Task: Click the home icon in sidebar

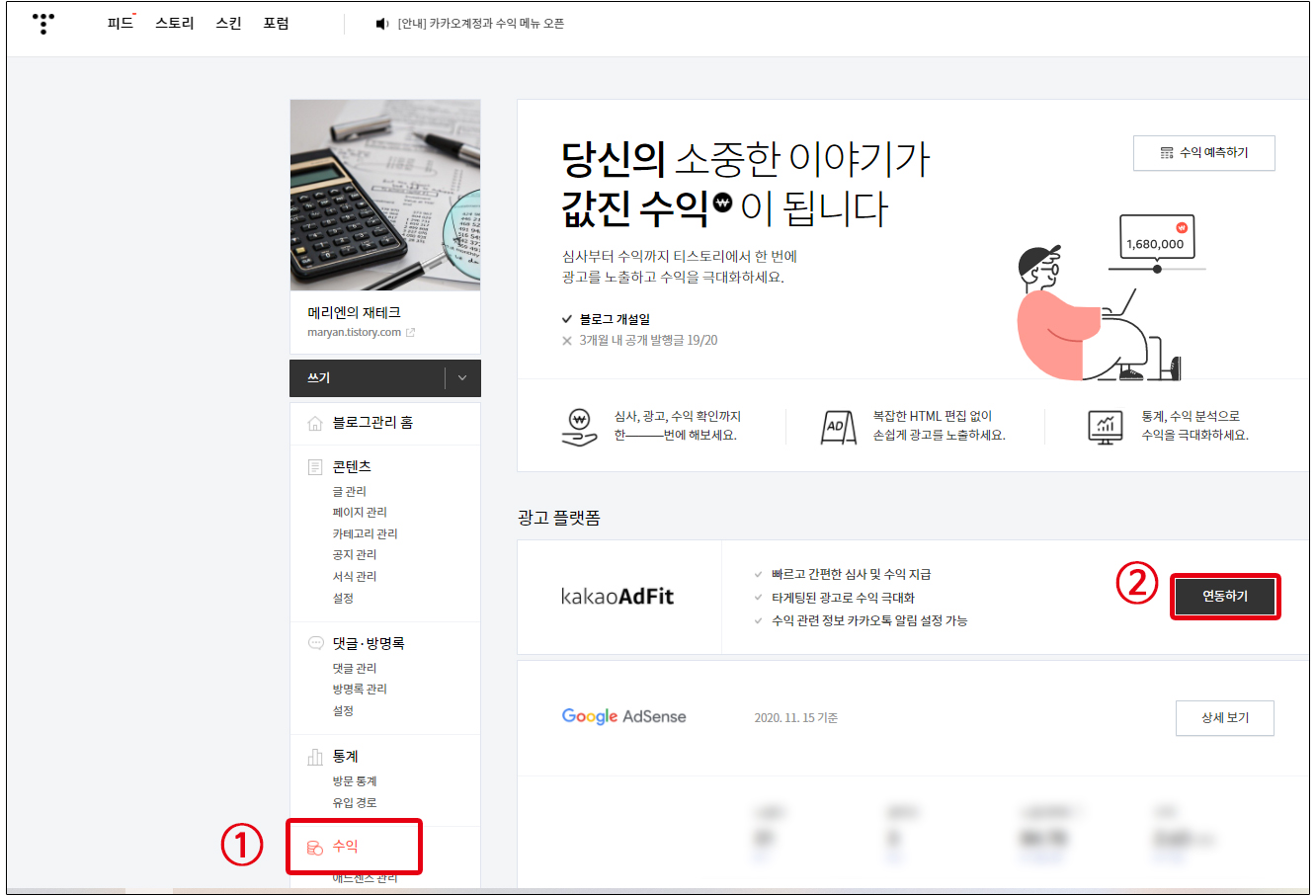Action: pyautogui.click(x=315, y=423)
